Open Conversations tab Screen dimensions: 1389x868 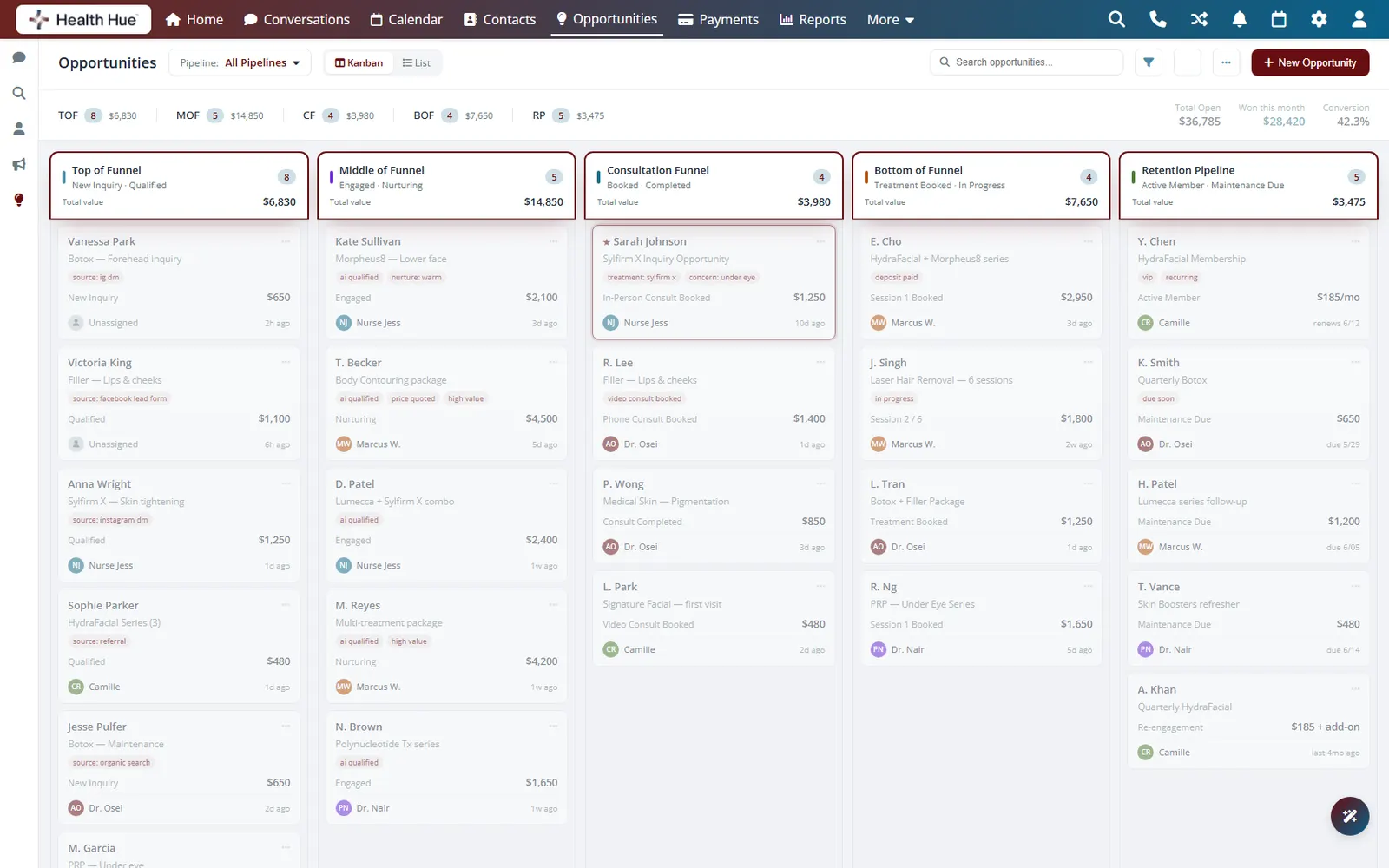pos(297,19)
